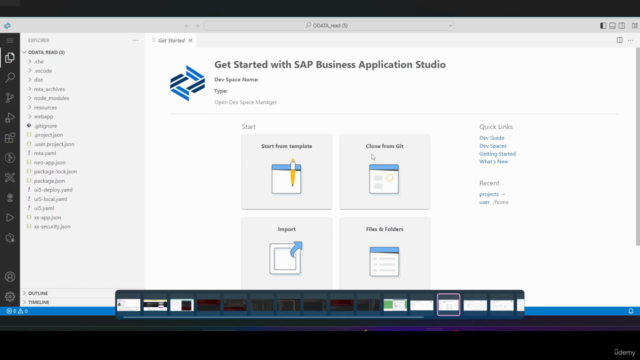This screenshot has height=360, width=640.
Task: Open the Accounts icon in activity bar
Action: click(10, 277)
